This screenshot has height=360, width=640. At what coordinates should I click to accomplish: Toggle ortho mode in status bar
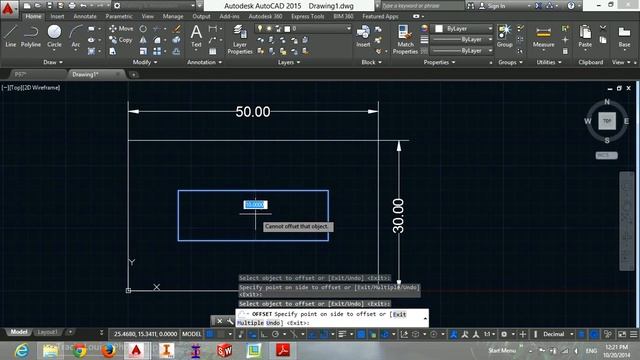click(x=264, y=334)
